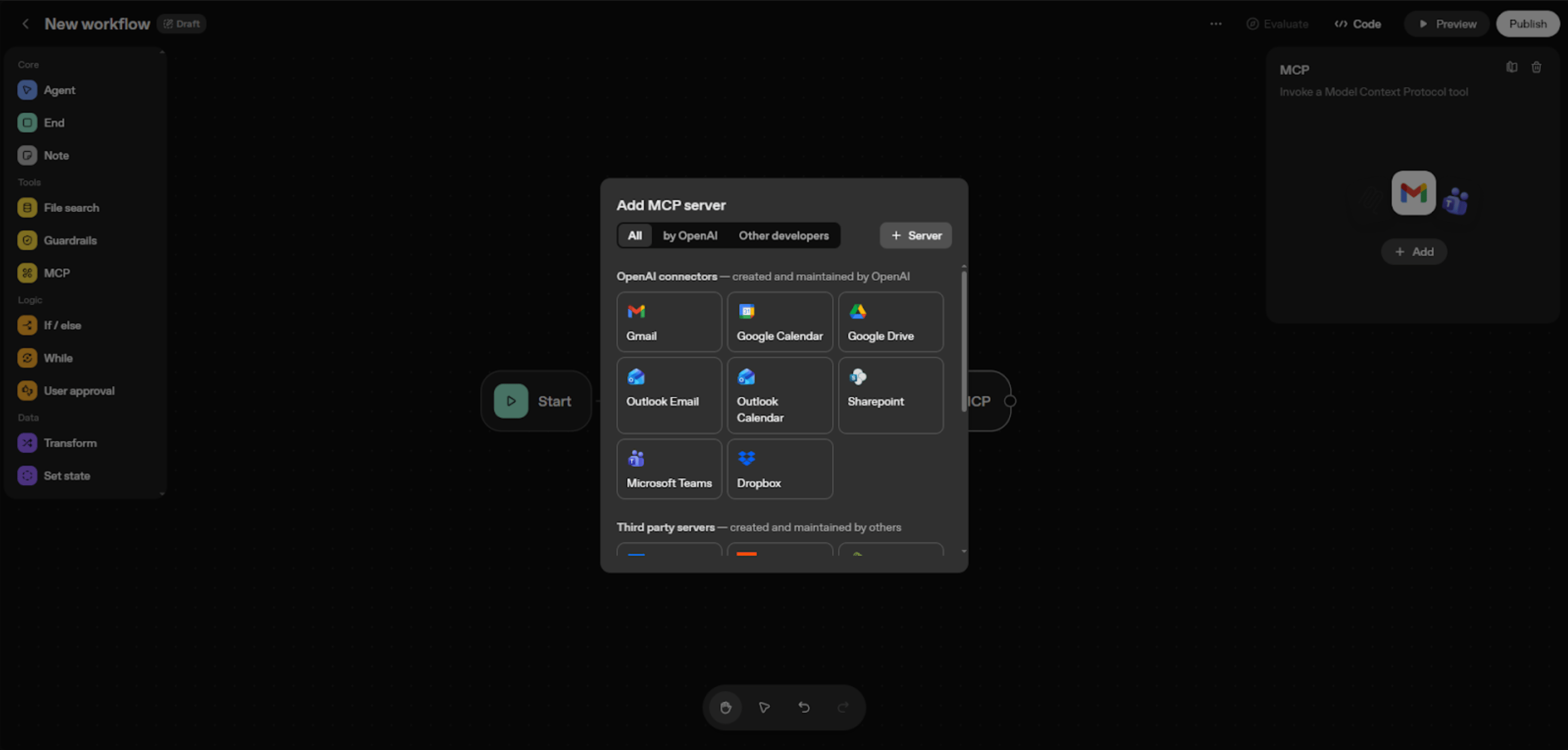Click the Invoke a Model Context Protocol tool text
The height and width of the screenshot is (750, 1568).
click(1373, 92)
